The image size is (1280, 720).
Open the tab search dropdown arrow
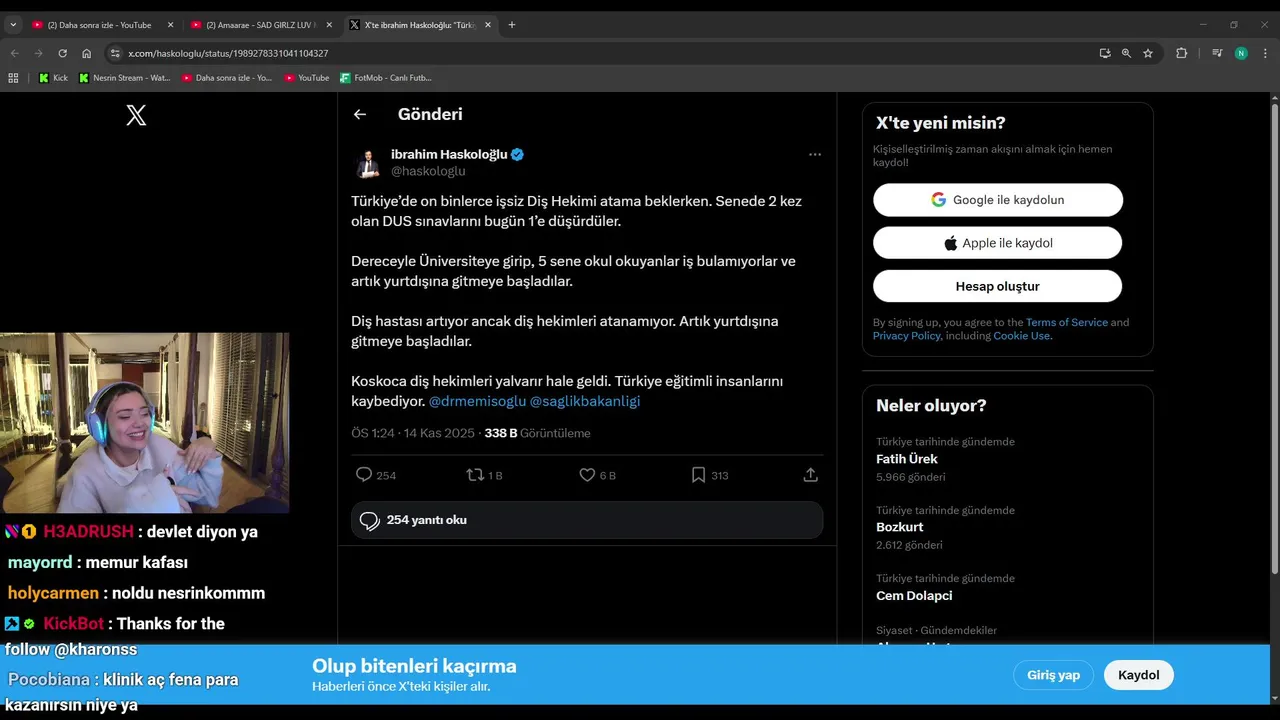[13, 25]
